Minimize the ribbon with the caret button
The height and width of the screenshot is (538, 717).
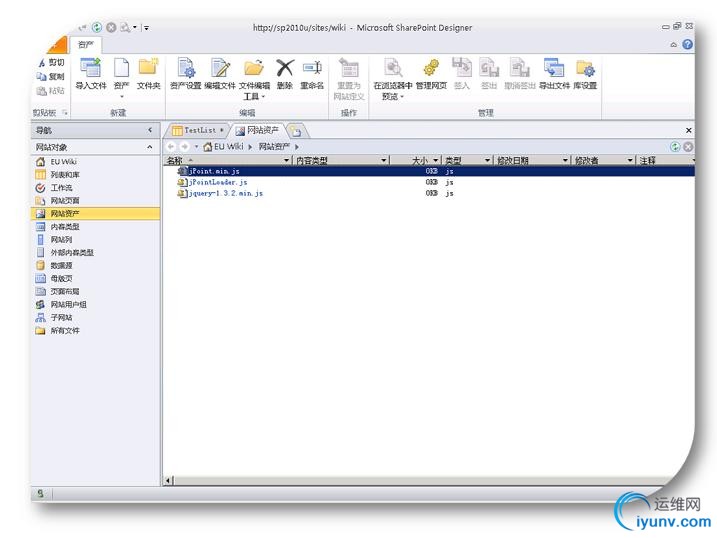click(673, 45)
